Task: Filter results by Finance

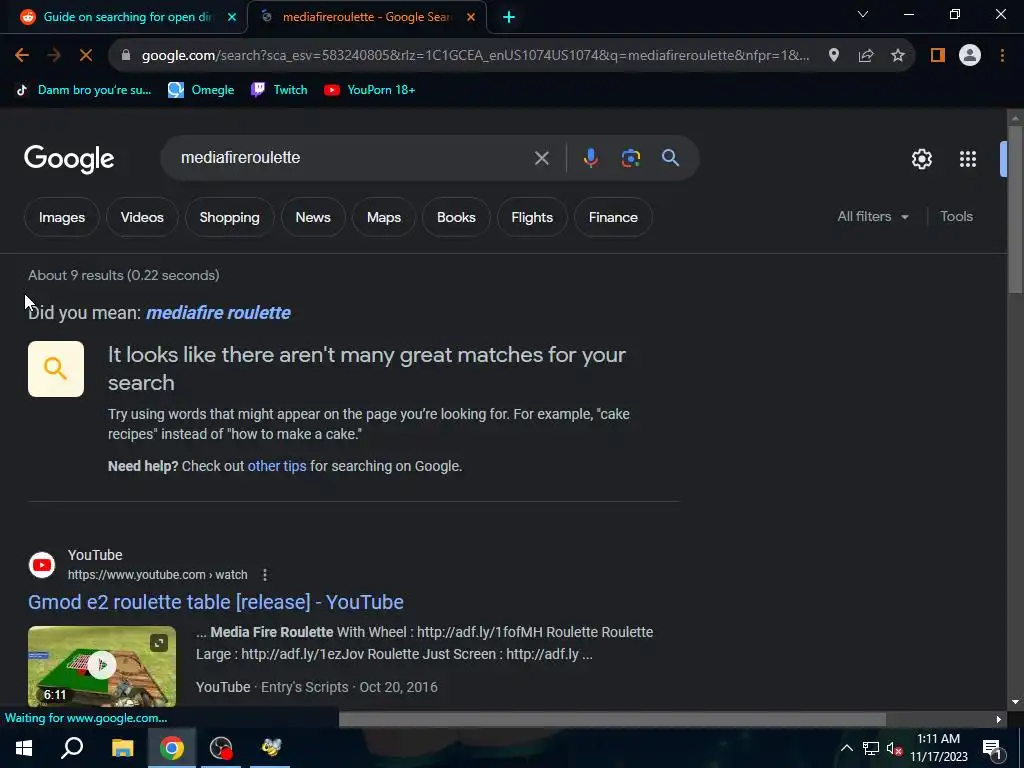Action: coord(613,217)
